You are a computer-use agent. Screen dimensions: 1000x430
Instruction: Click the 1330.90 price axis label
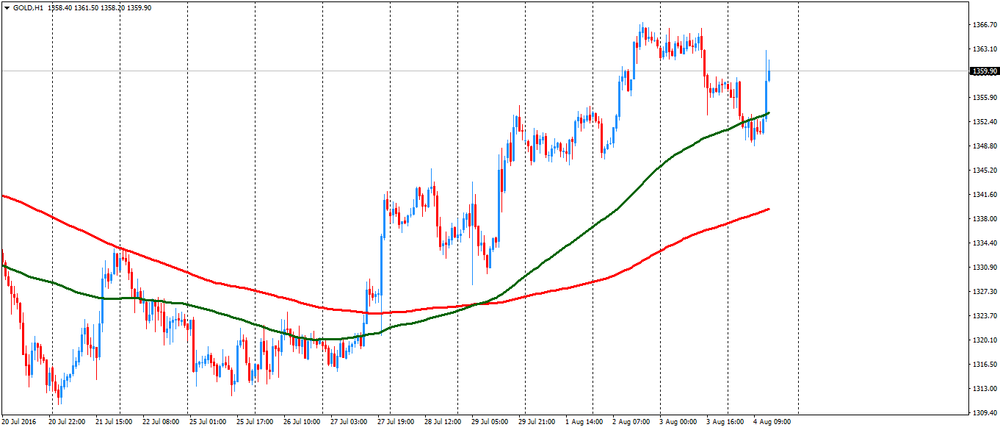point(985,267)
